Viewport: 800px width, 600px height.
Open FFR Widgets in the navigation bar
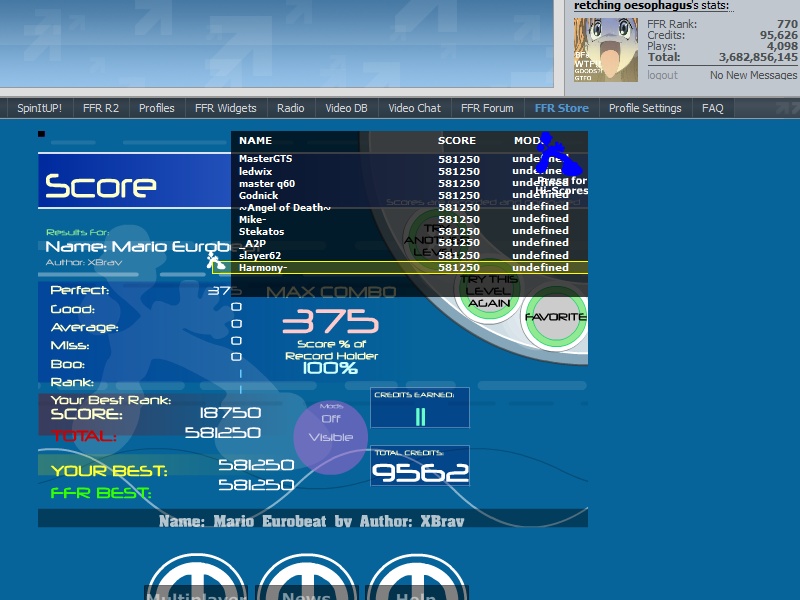(226, 108)
